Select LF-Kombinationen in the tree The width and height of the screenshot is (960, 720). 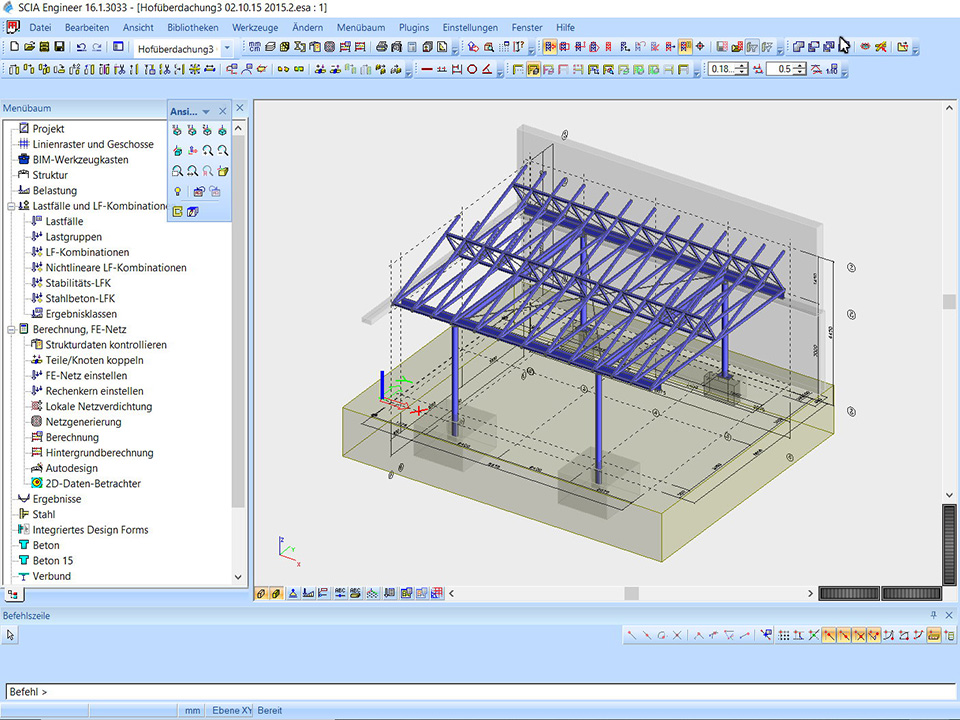87,252
